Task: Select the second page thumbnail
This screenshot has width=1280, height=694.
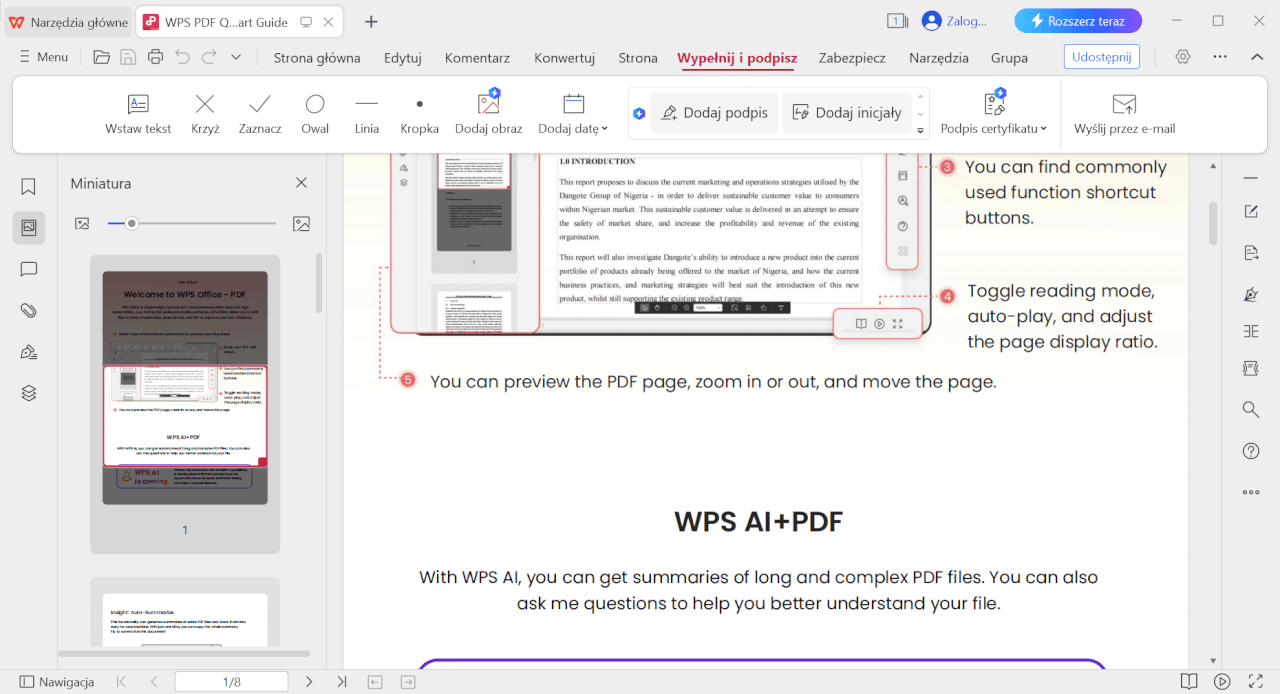Action: 185,620
